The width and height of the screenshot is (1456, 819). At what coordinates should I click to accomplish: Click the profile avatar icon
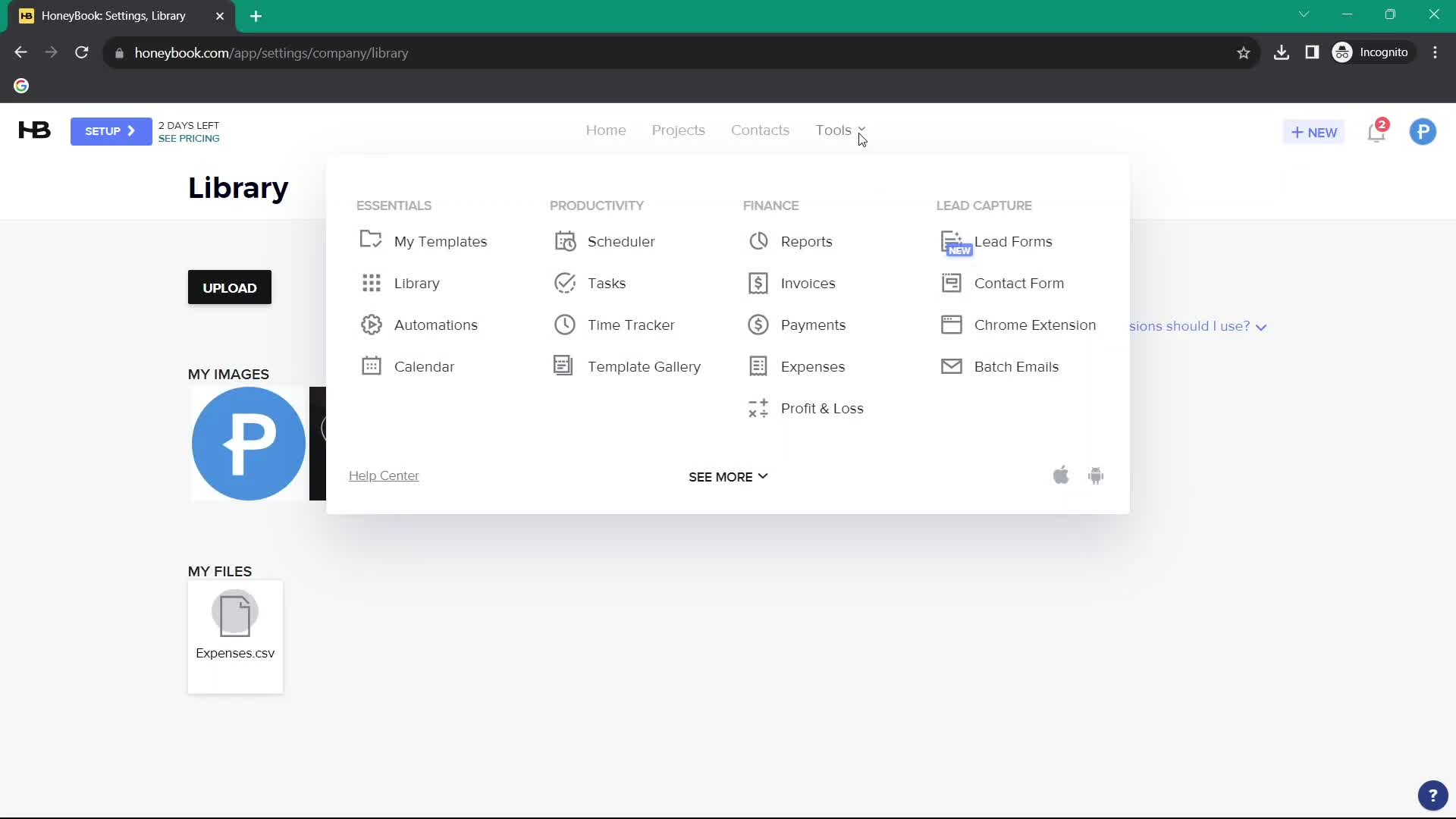click(1424, 131)
